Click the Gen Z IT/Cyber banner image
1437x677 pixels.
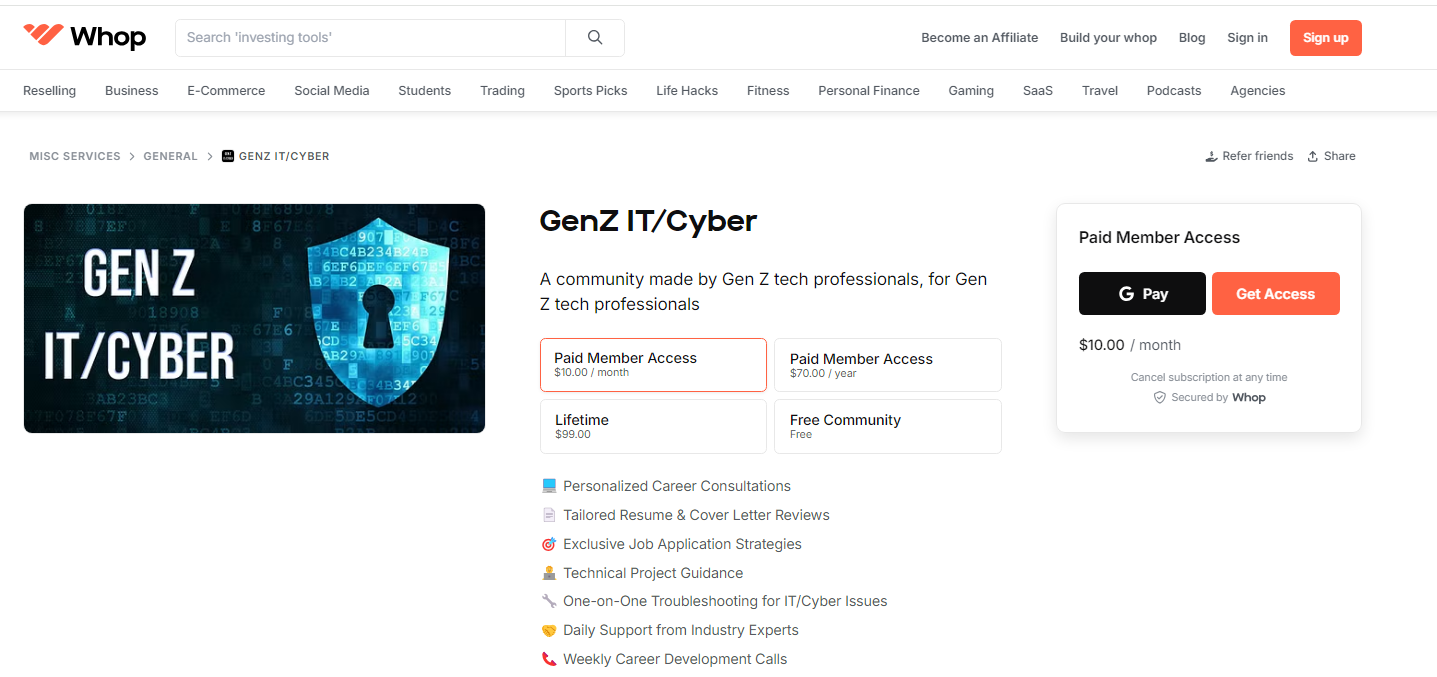coord(254,319)
